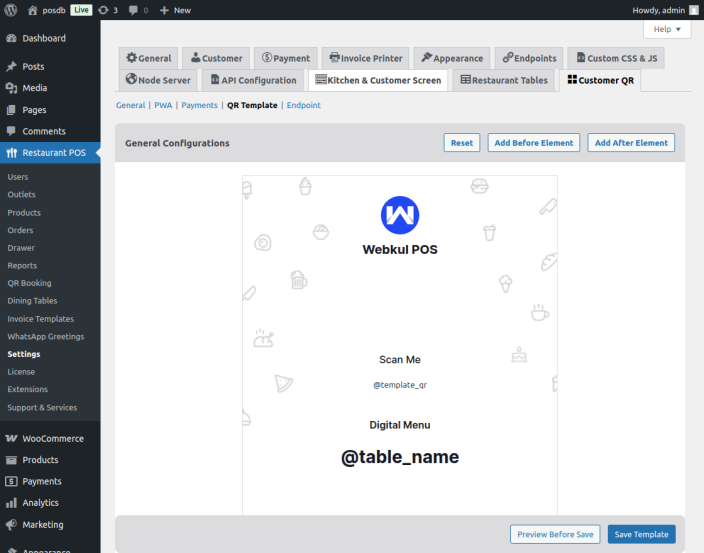704x553 pixels.
Task: Select the Scan Me text element
Action: click(400, 360)
